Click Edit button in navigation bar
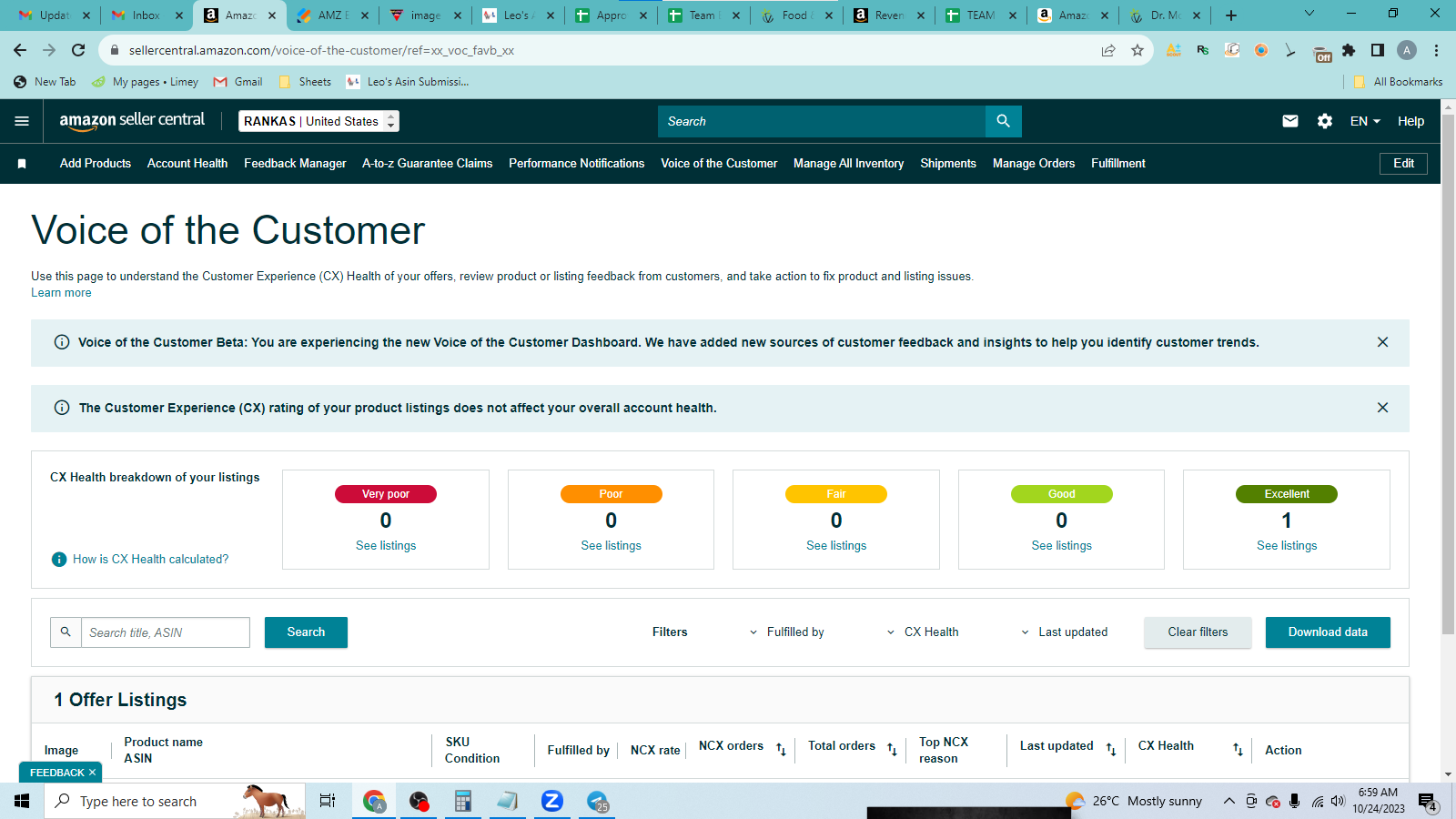Viewport: 1456px width, 819px height. coord(1404,164)
